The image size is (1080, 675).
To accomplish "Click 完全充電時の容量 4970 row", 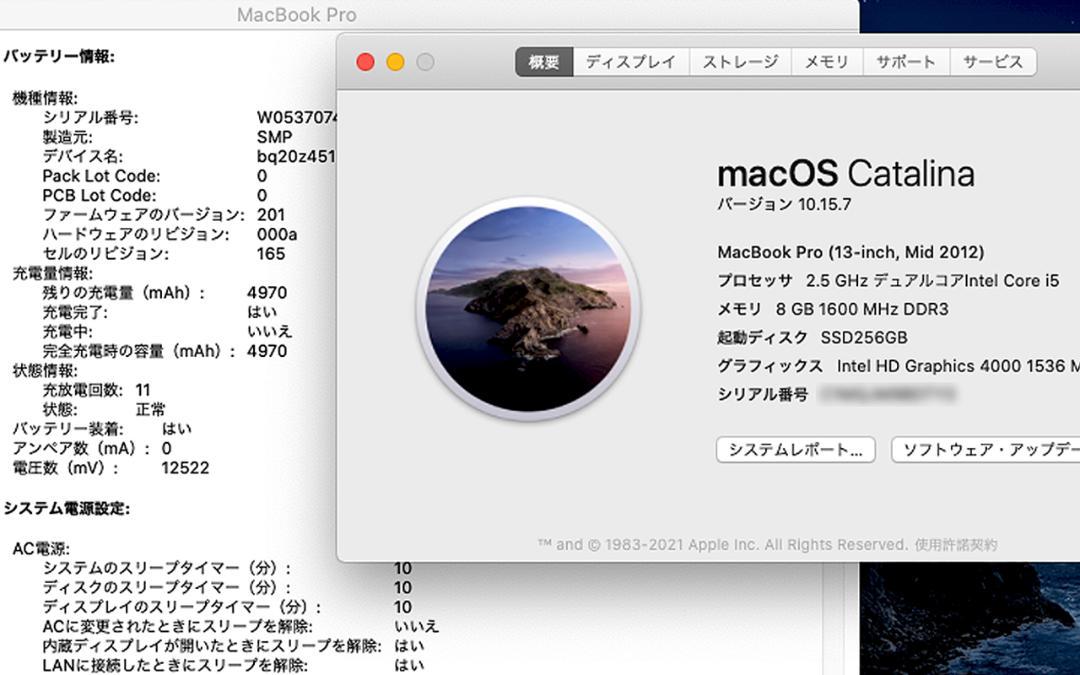I will pyautogui.click(x=165, y=351).
